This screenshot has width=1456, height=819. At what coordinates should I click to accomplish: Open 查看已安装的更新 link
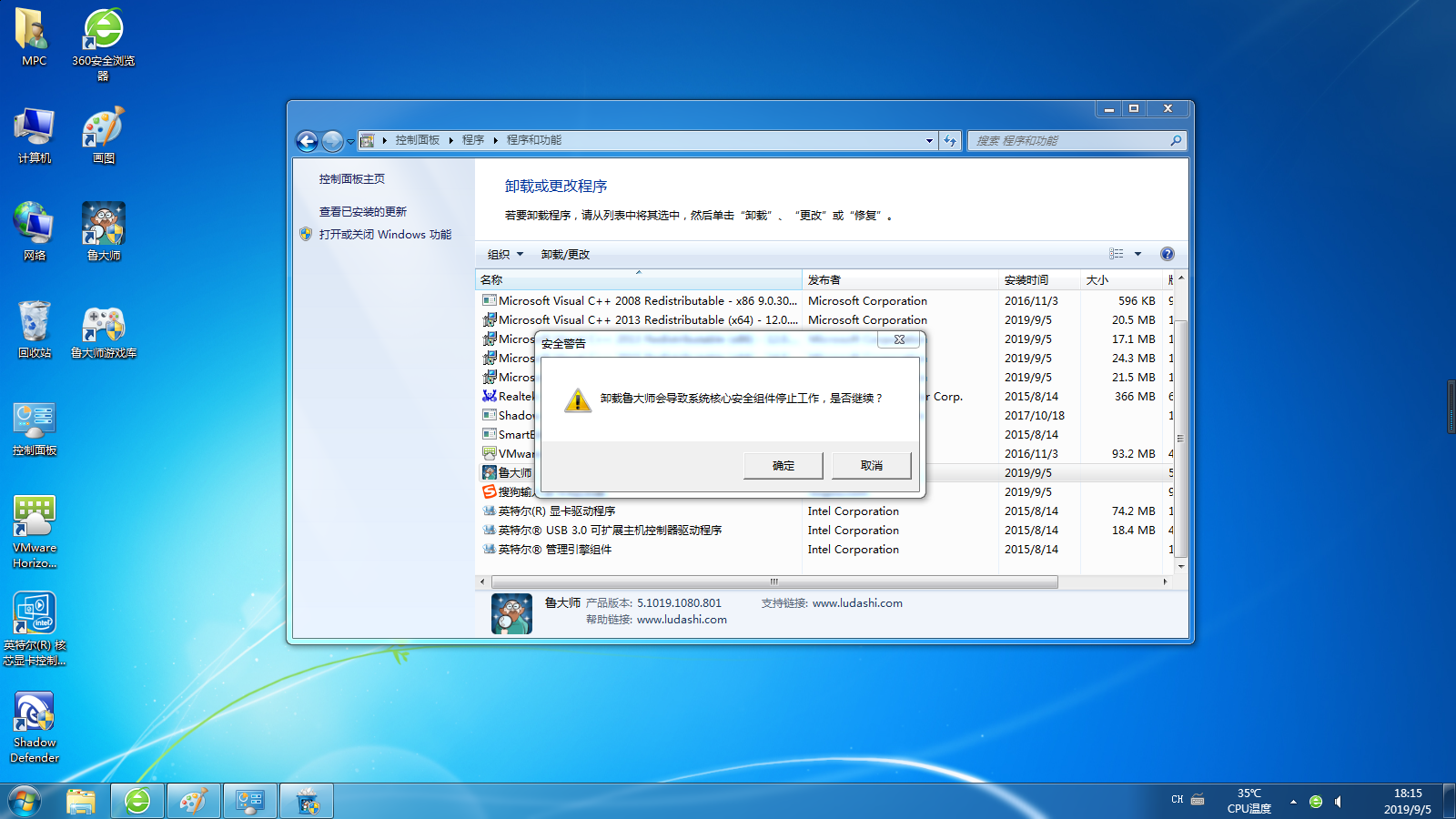(363, 212)
